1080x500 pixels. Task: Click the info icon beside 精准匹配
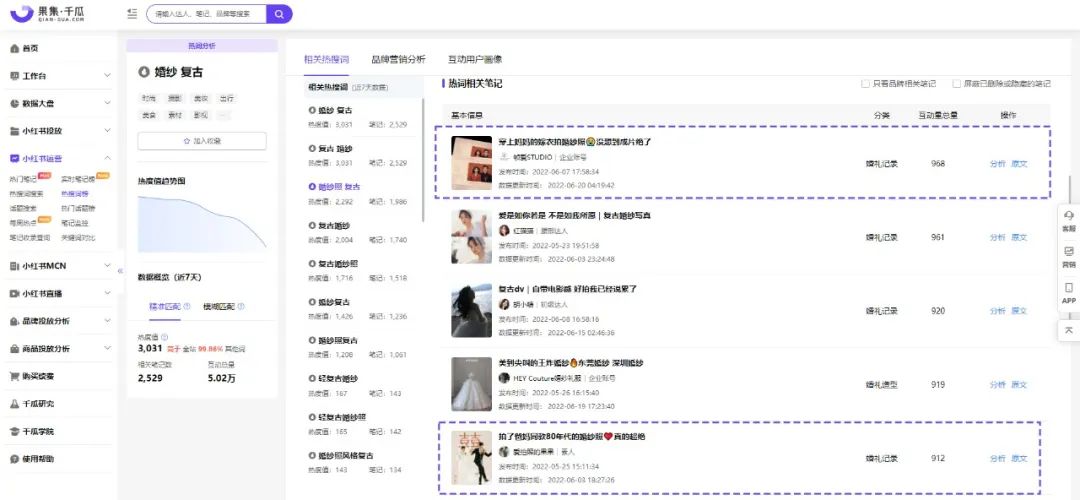point(187,306)
